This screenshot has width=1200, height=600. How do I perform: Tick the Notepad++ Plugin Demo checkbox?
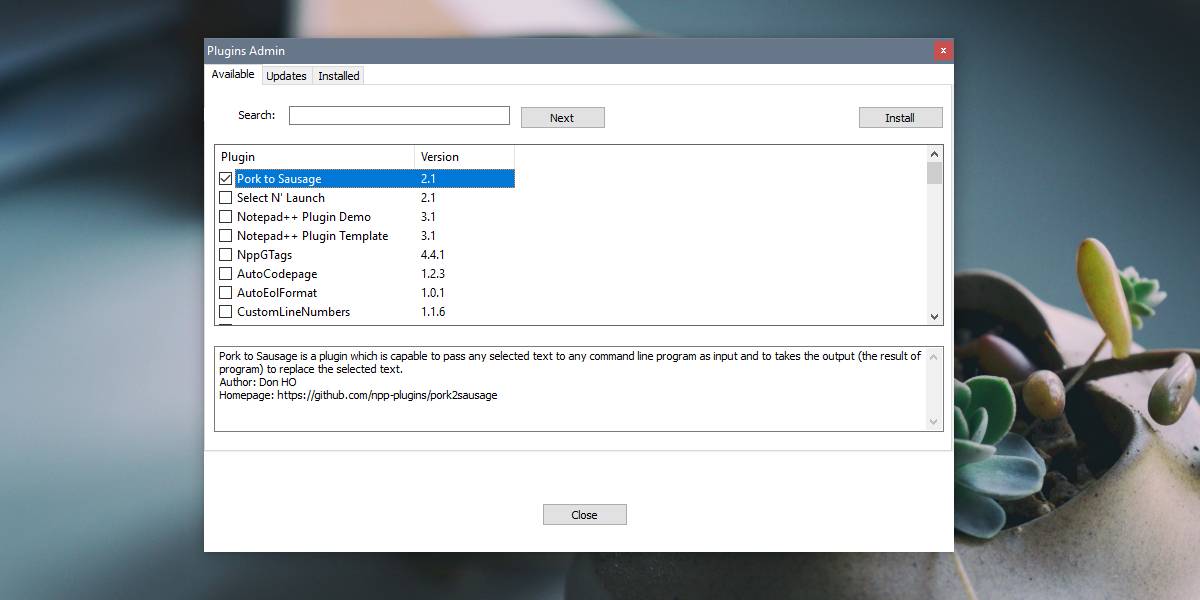pos(225,217)
